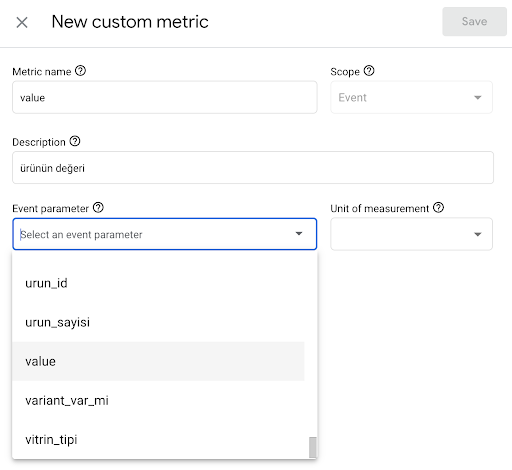Screen dimensions: 512x470
Task: Select urun_sayisi from the parameter list
Action: coord(158,322)
